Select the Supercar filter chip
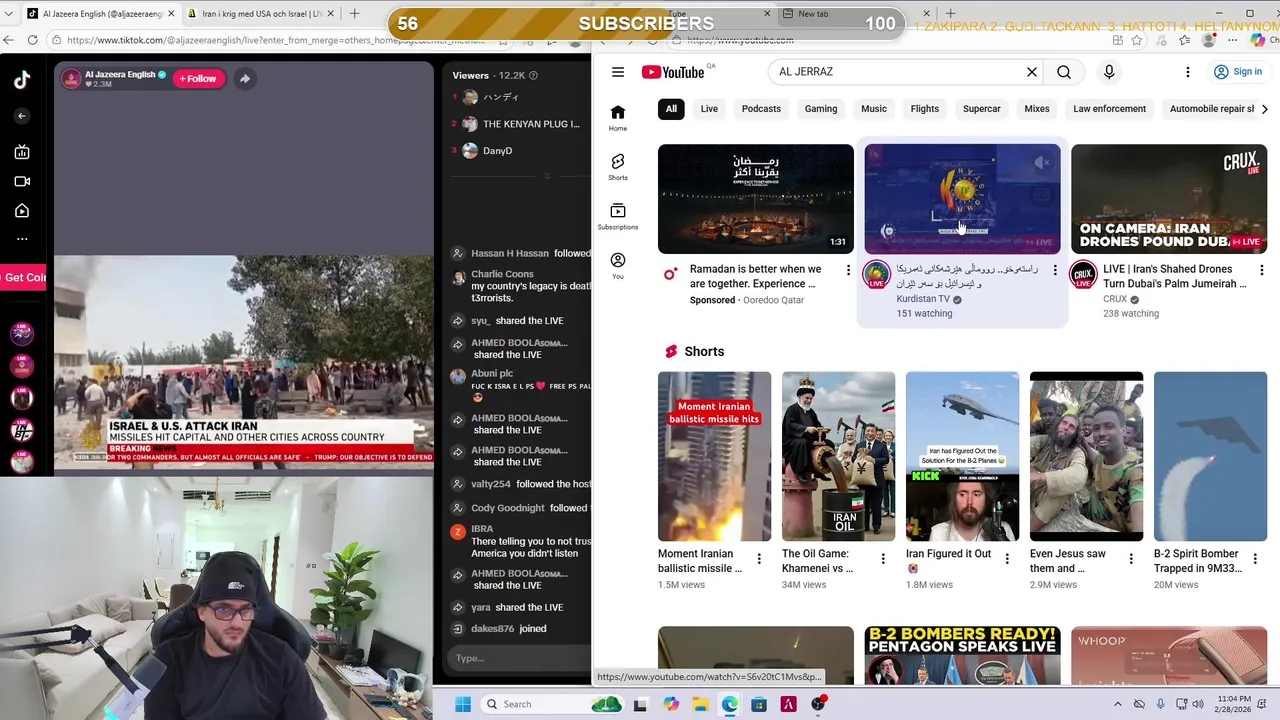Screen dimensions: 1280x720 pyautogui.click(x=982, y=109)
